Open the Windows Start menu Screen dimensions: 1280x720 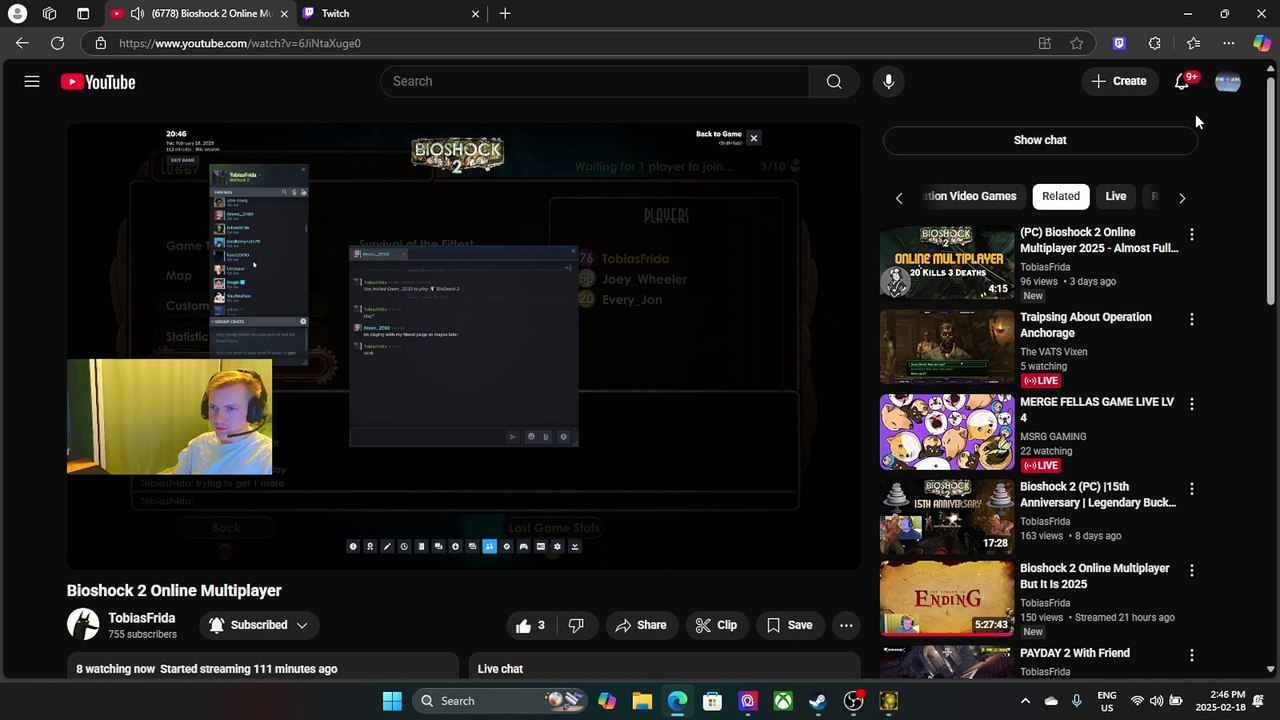point(392,701)
